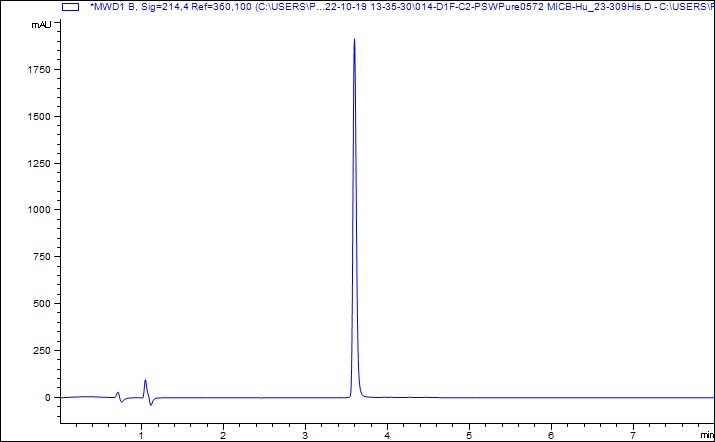The image size is (715, 442).
Task: Click the 4 minute x-axis label
Action: tap(387, 435)
